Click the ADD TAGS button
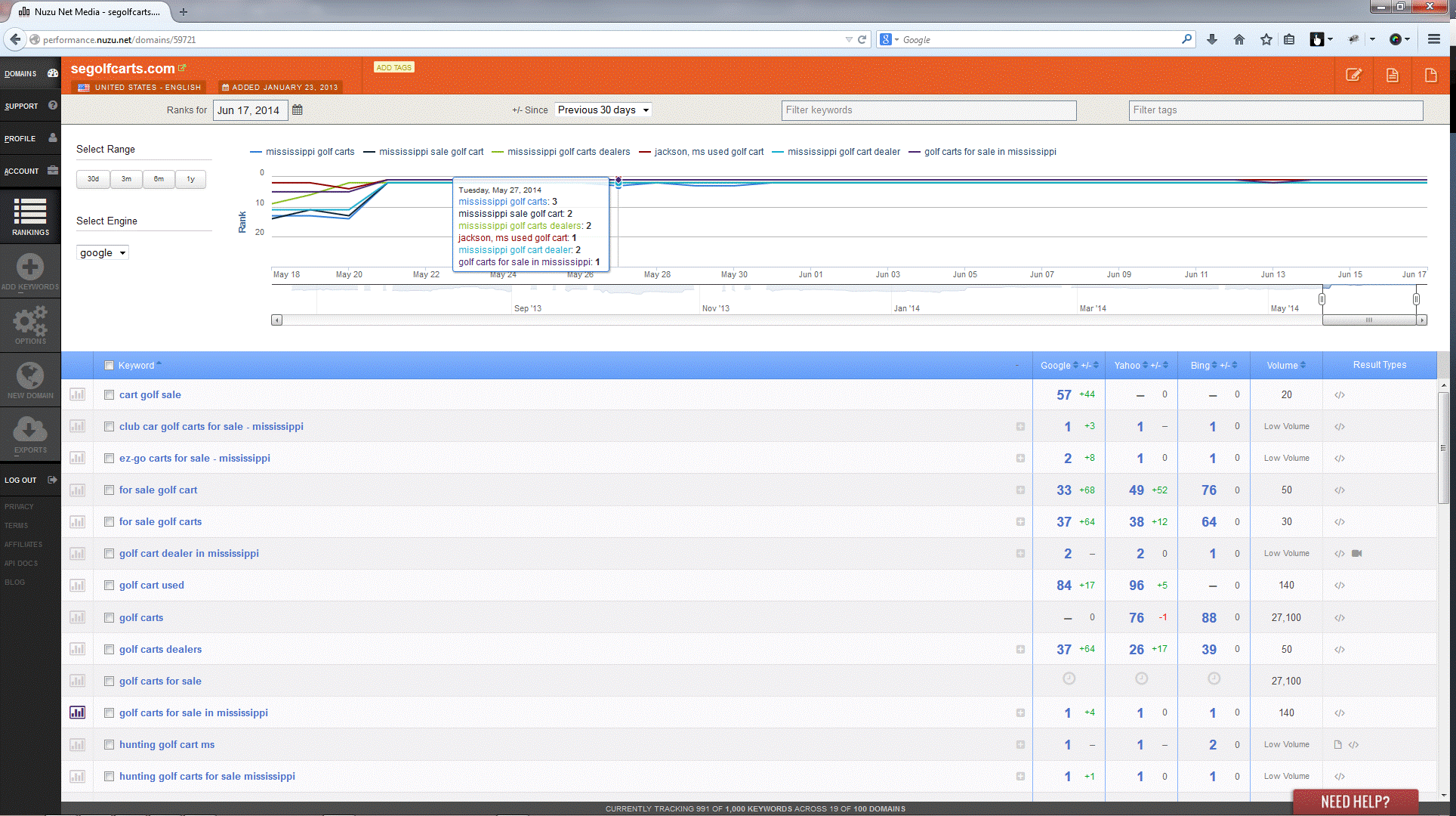The width and height of the screenshot is (1456, 816). coord(393,67)
